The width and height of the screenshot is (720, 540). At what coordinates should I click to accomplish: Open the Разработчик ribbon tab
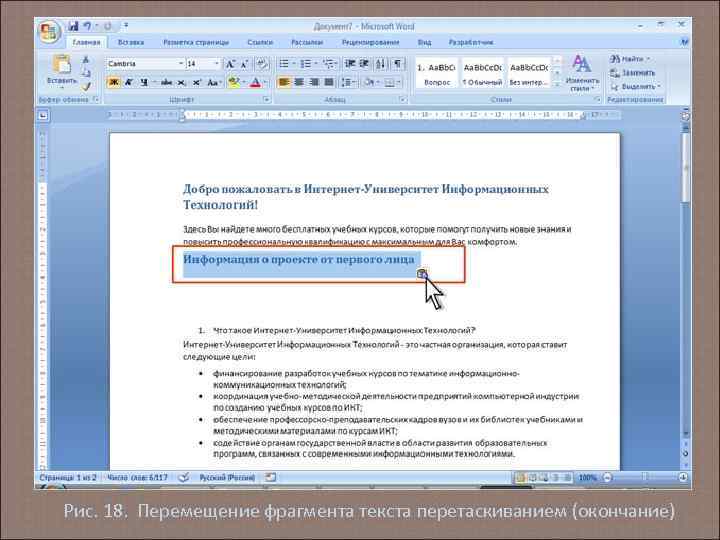(x=471, y=42)
